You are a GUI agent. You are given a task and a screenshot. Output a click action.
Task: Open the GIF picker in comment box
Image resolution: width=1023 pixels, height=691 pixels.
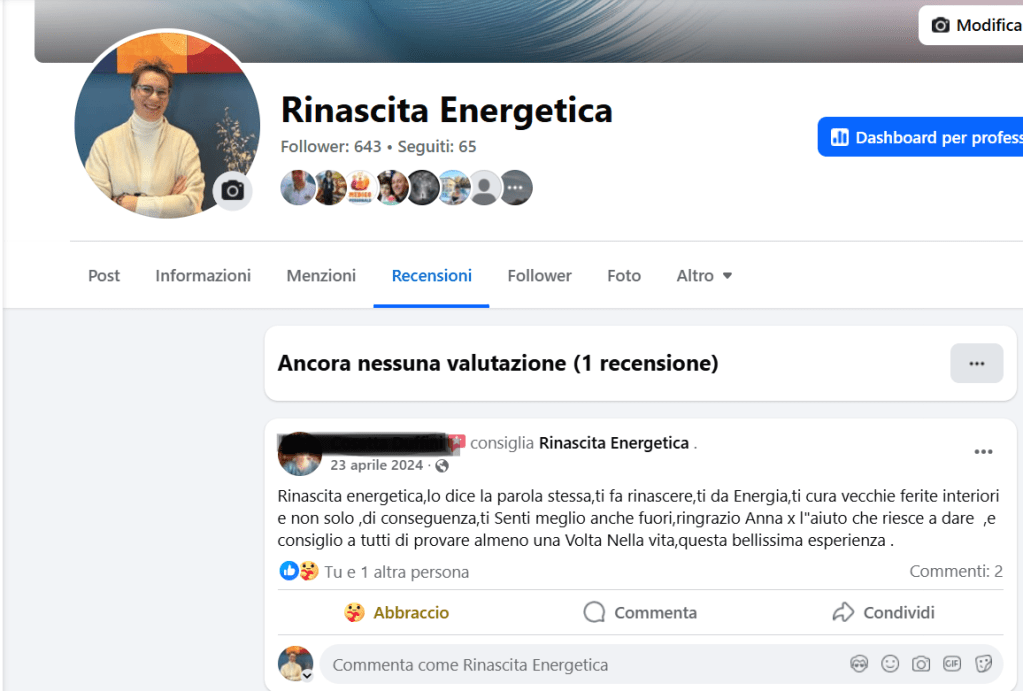tap(952, 664)
